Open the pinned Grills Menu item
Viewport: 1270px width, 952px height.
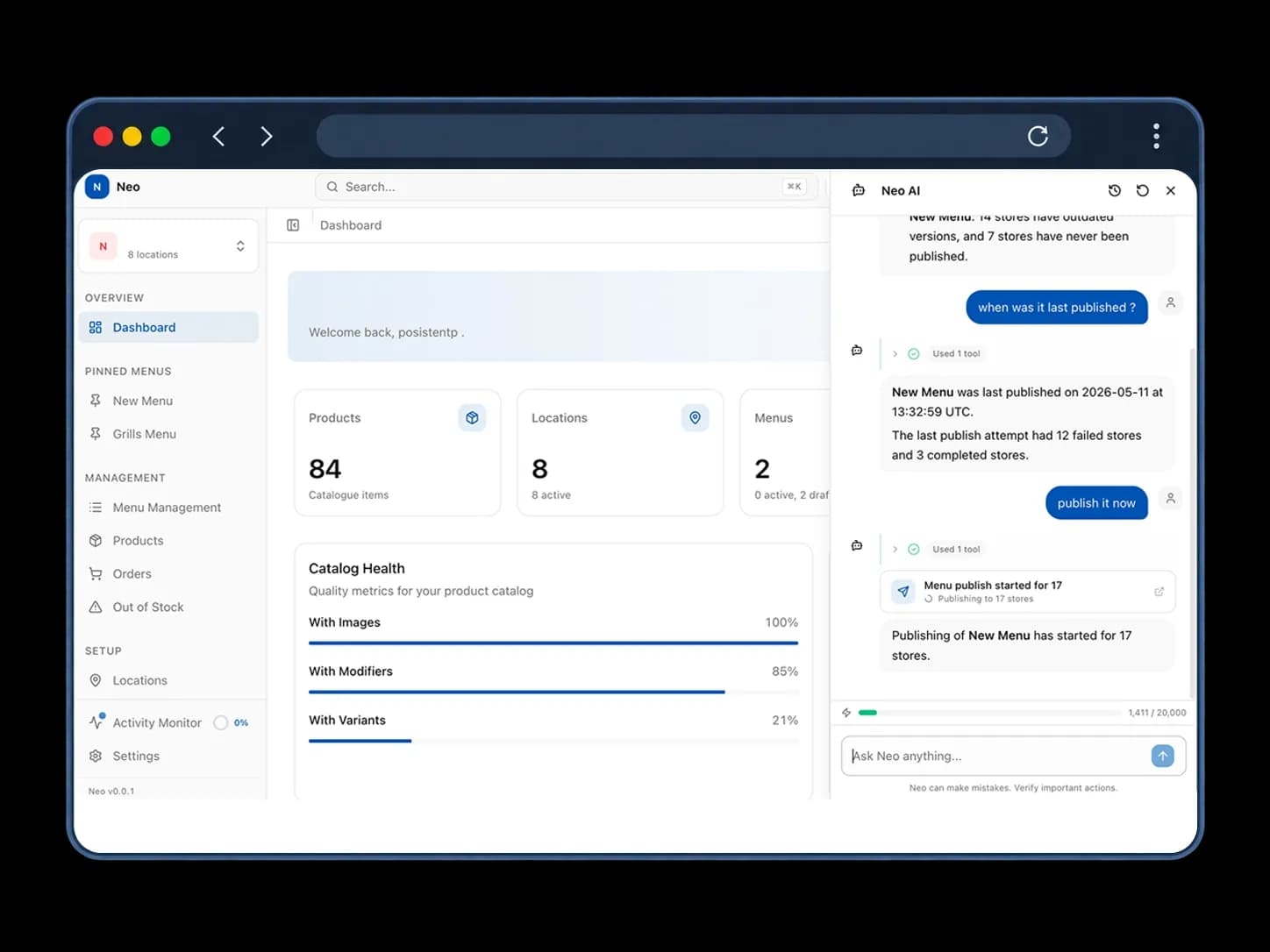[x=169, y=434]
